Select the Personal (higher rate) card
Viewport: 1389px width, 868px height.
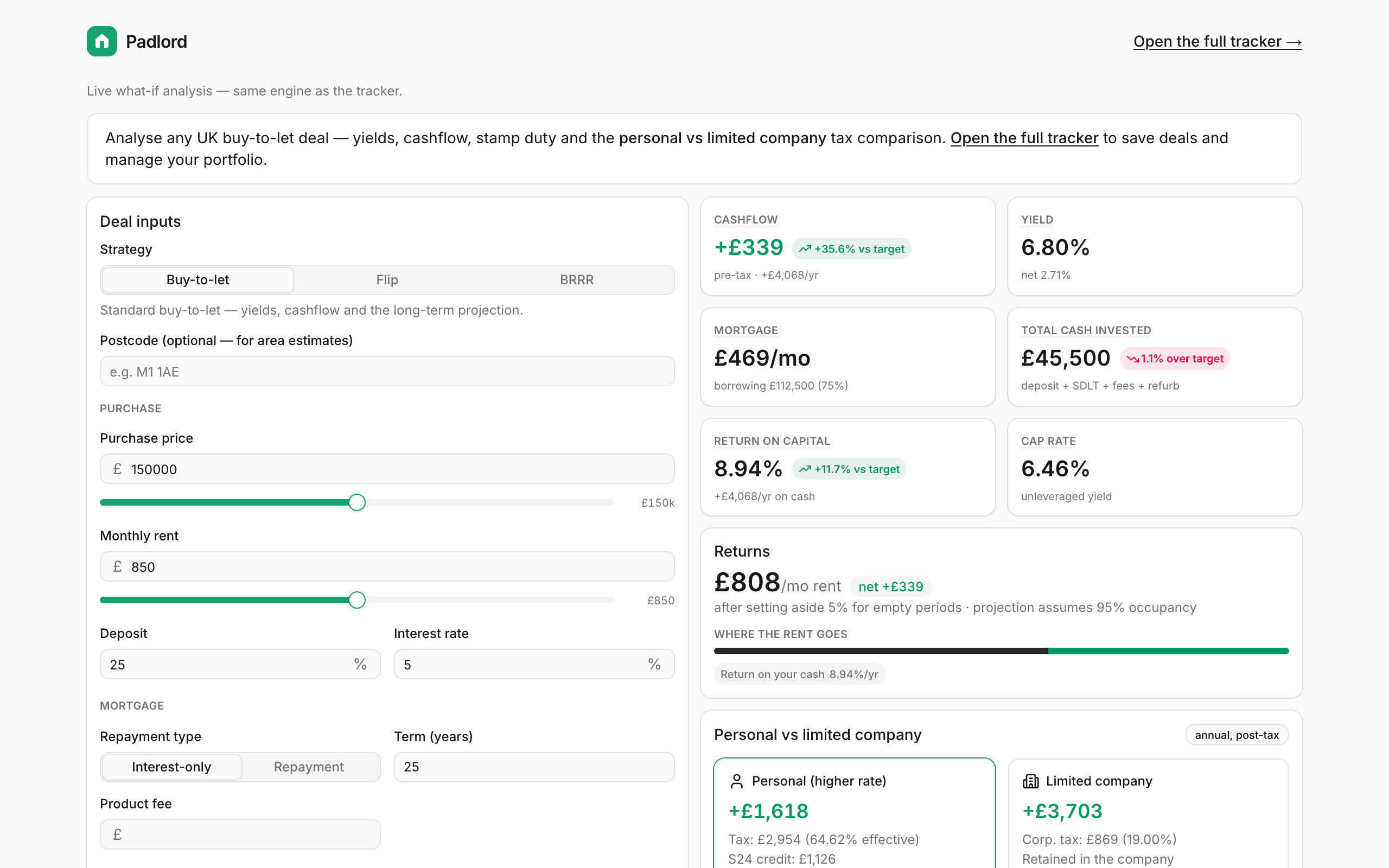tap(854, 813)
